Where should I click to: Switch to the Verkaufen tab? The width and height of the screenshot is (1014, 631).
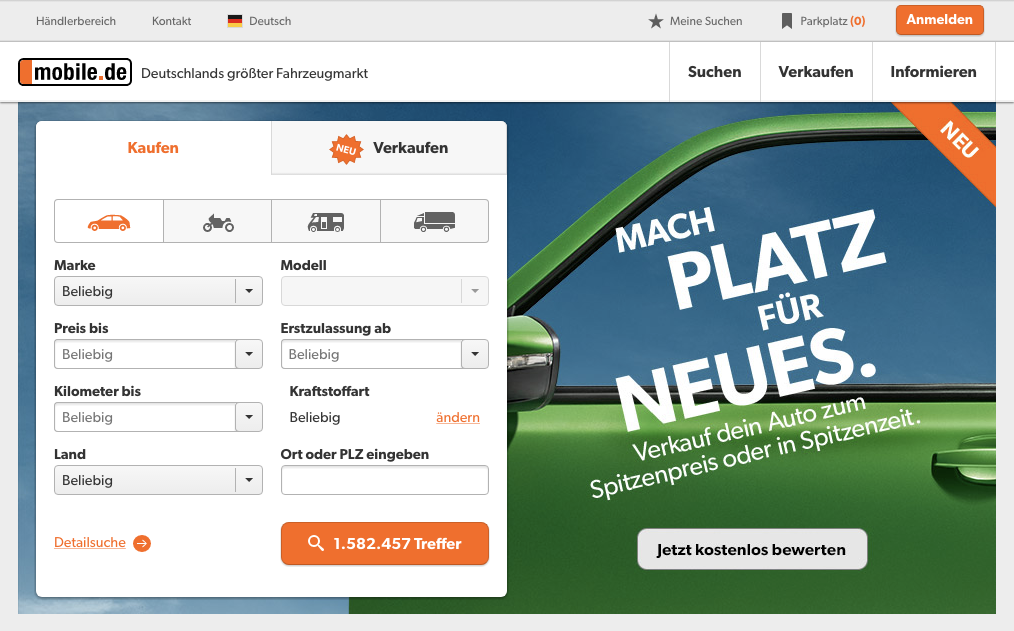389,147
